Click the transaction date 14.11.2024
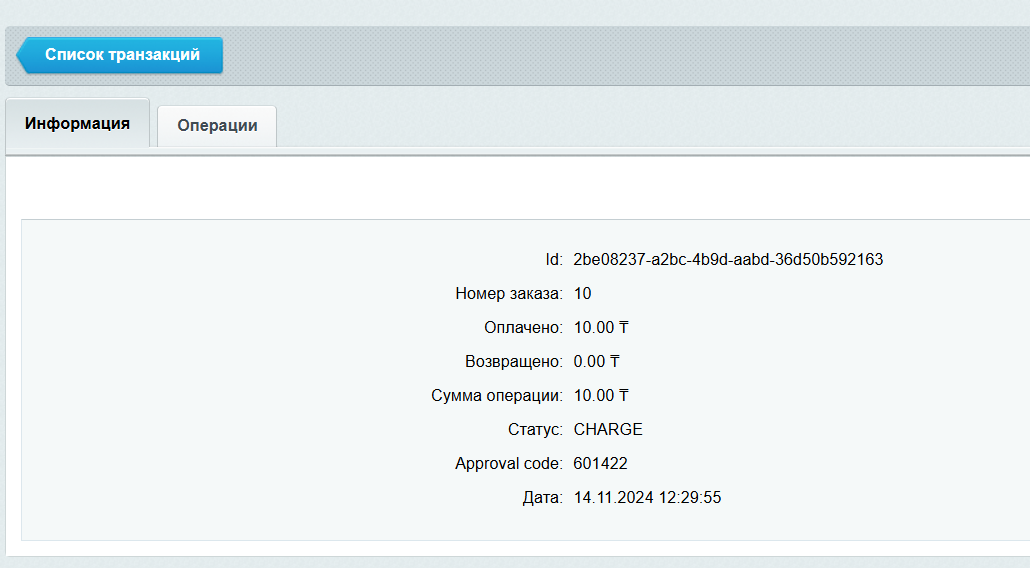Viewport: 1030px width, 568px height. pyautogui.click(x=613, y=498)
